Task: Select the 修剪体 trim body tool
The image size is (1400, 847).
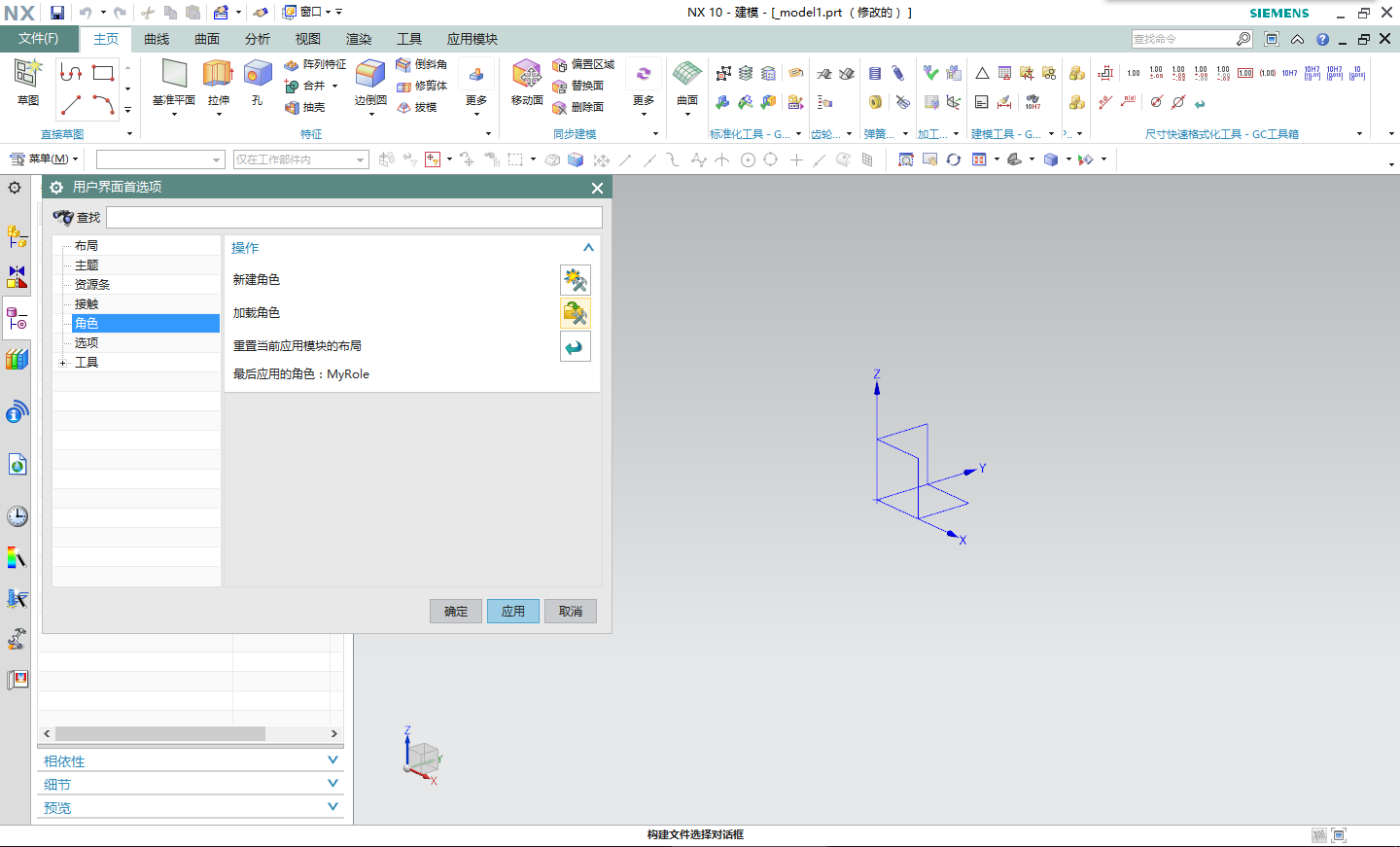Action: point(422,86)
